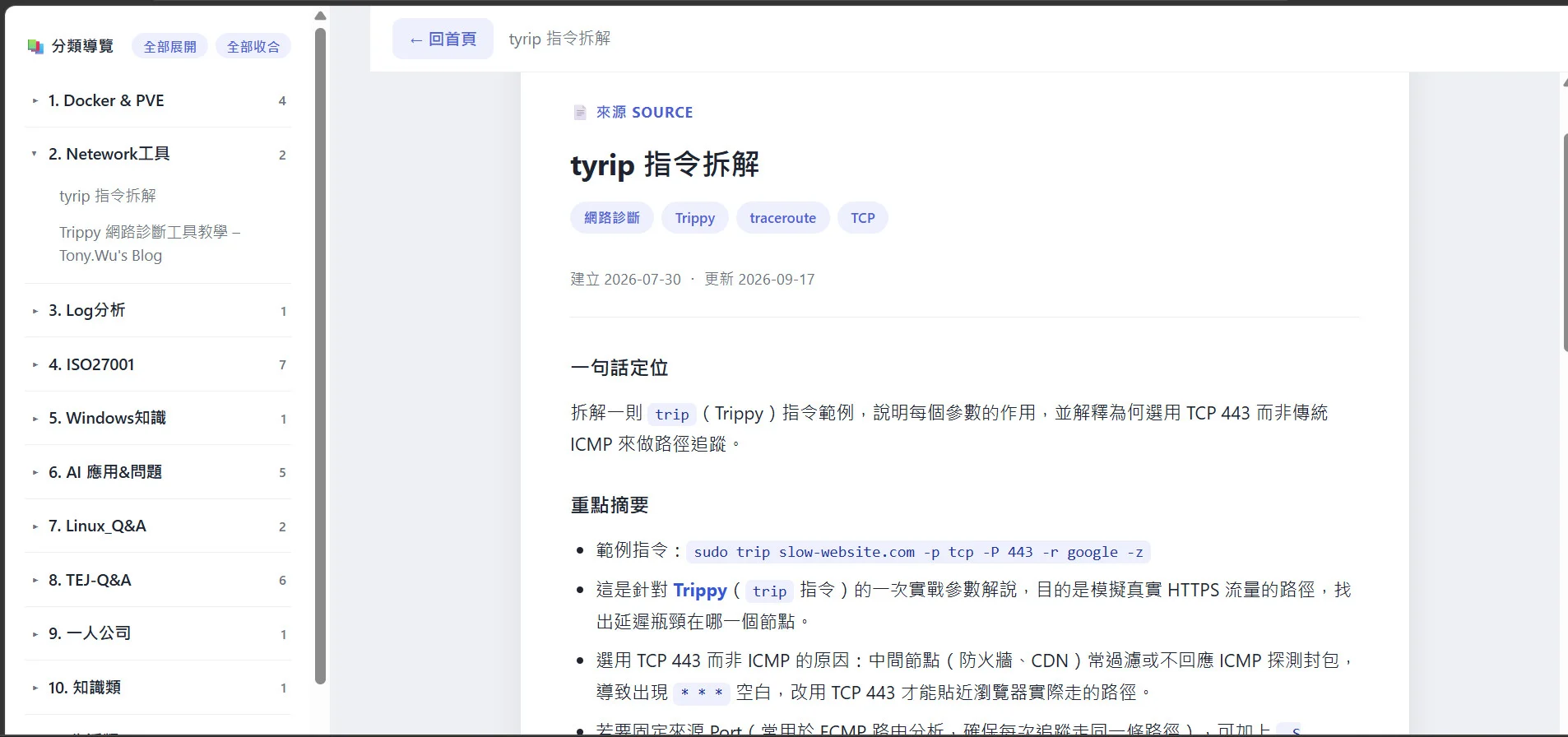Click the * * * inline code snippet
Screen dimensions: 1568x737
click(702, 693)
